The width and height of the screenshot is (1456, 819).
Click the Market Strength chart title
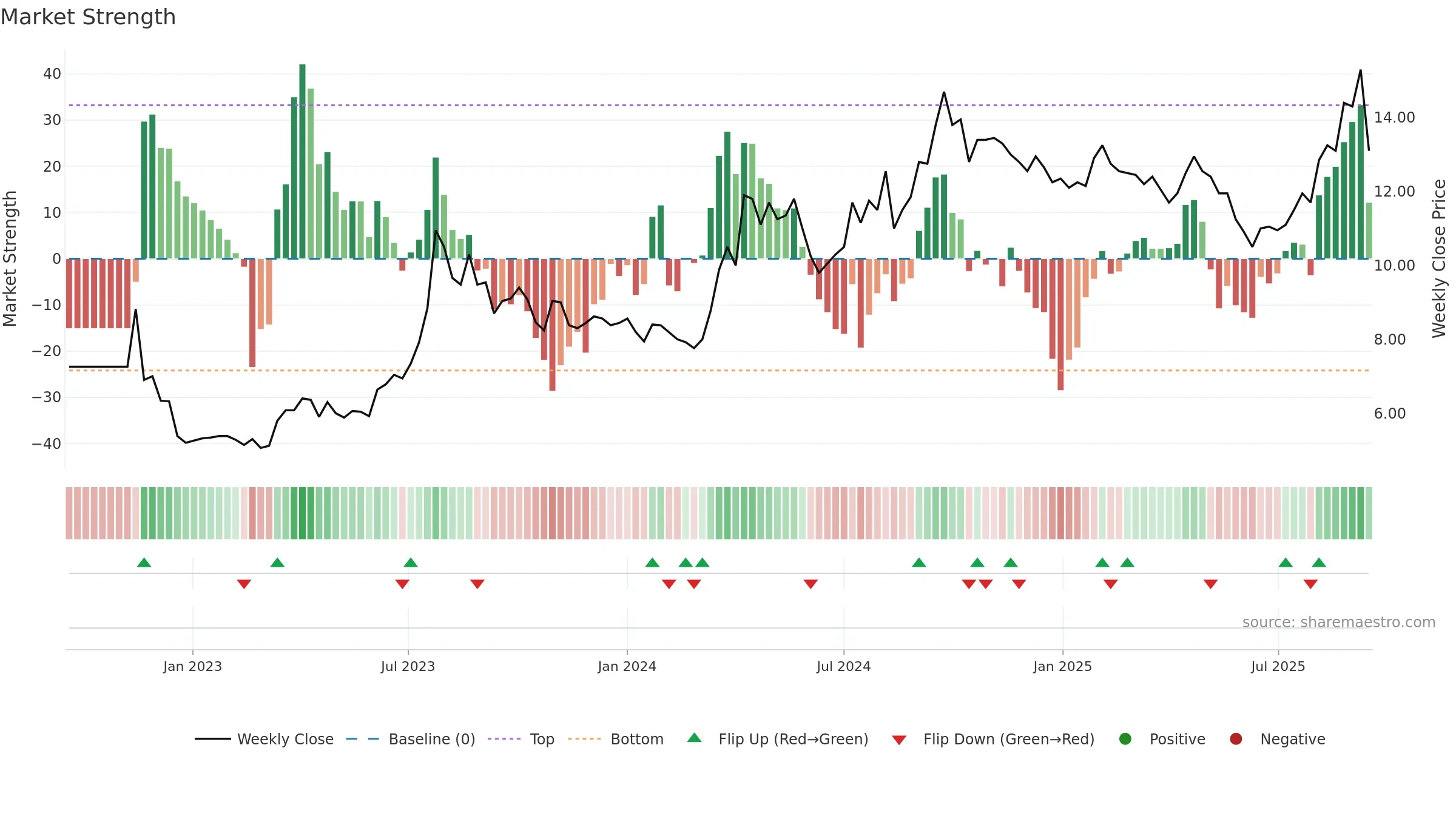pos(88,17)
